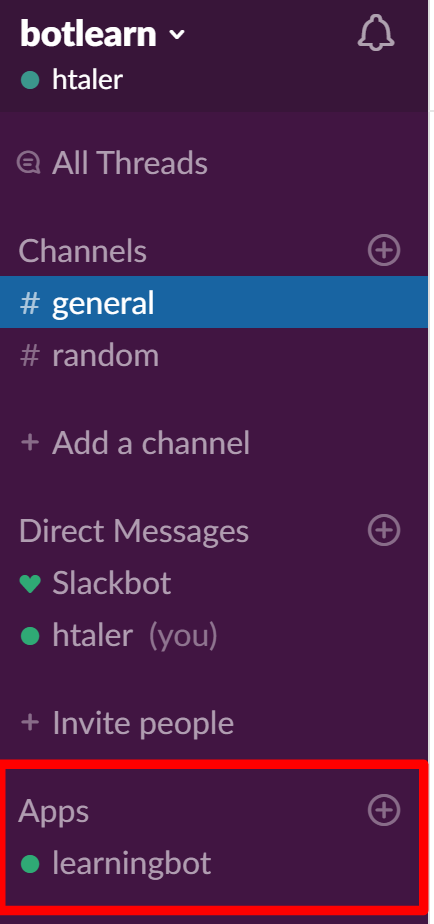Click the hash icon of general channel
The image size is (434, 924).
(30, 303)
